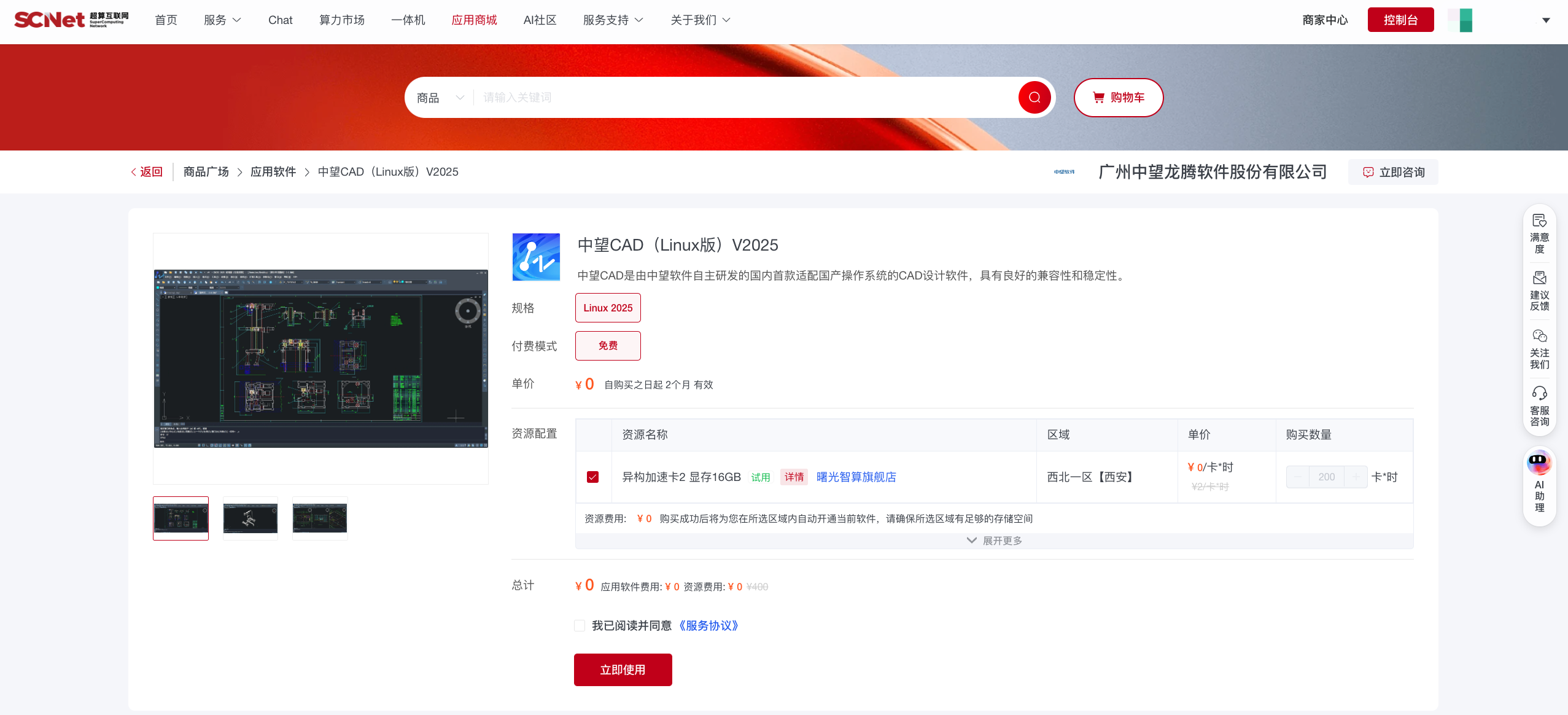
Task: Open 曙光智算旗舰店 store link
Action: pyautogui.click(x=856, y=477)
